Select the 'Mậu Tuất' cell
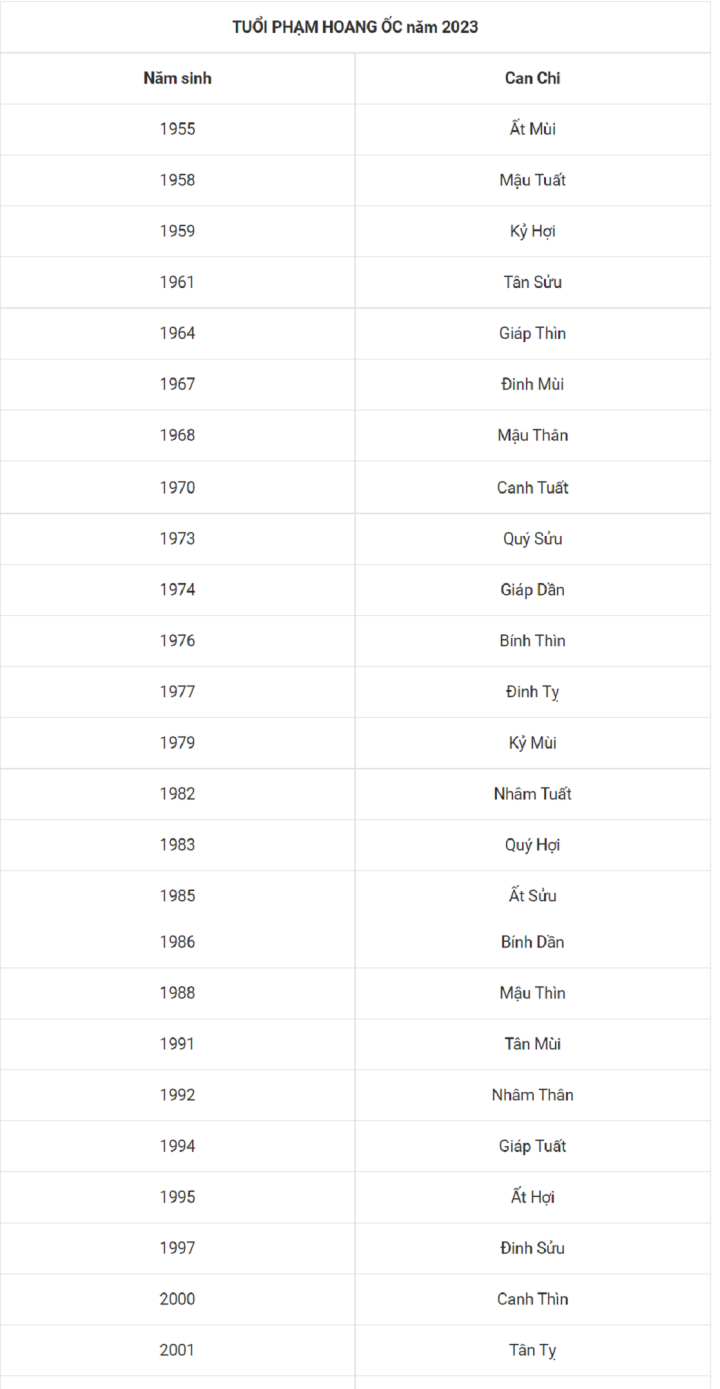 [x=532, y=180]
